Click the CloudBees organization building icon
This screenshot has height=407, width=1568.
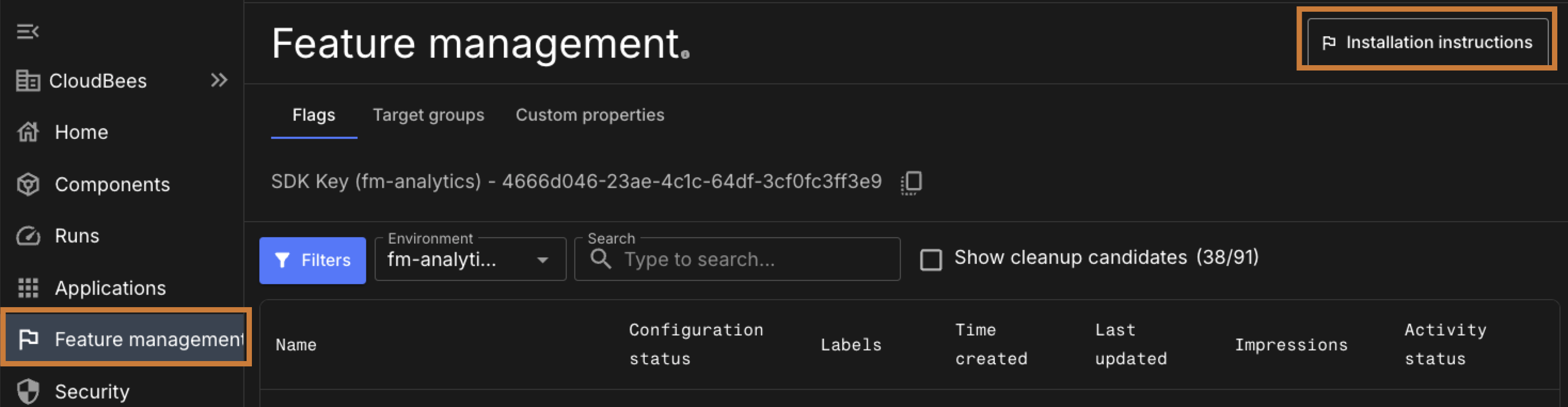click(x=27, y=81)
